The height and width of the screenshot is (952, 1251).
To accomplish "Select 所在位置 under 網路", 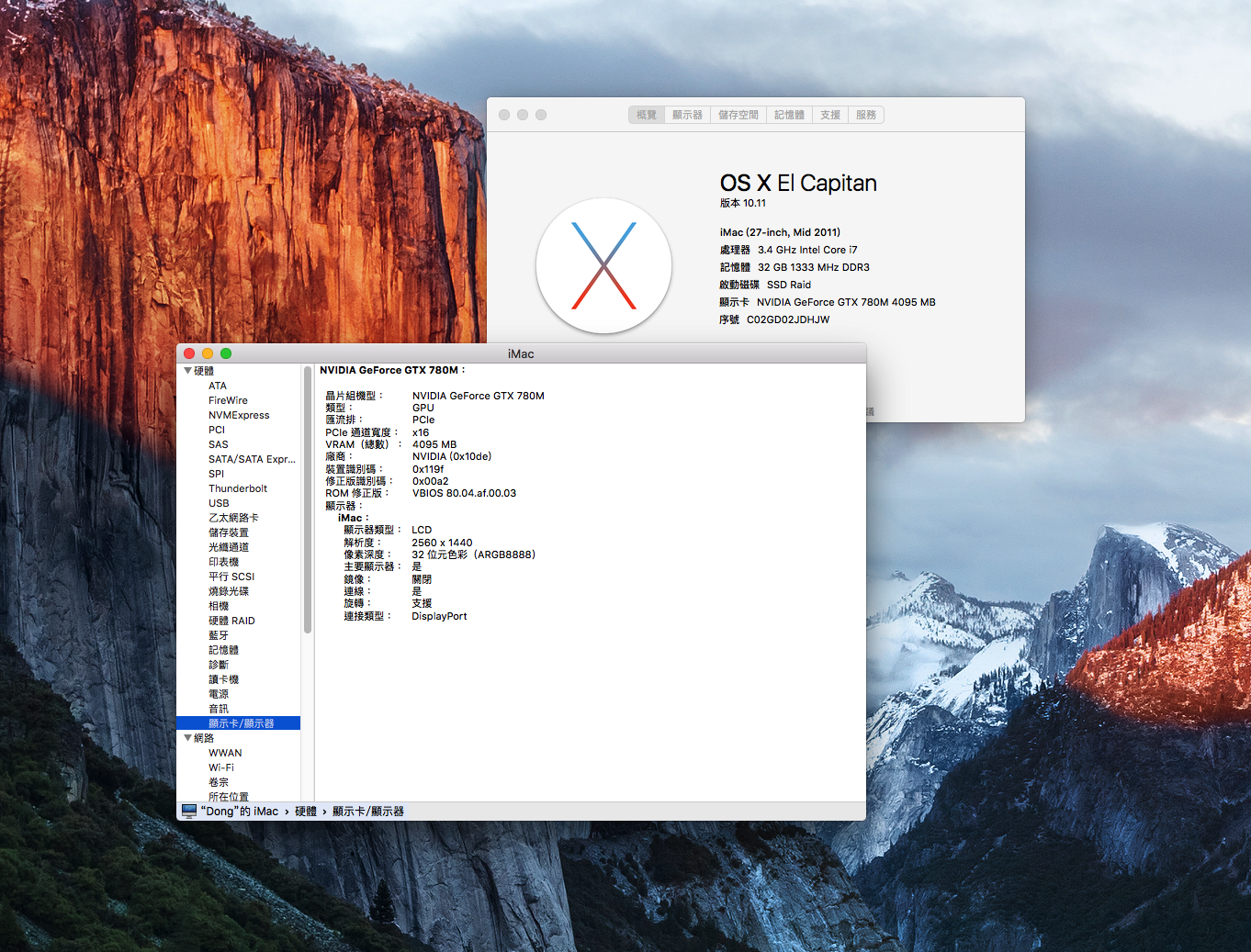I will 229,796.
